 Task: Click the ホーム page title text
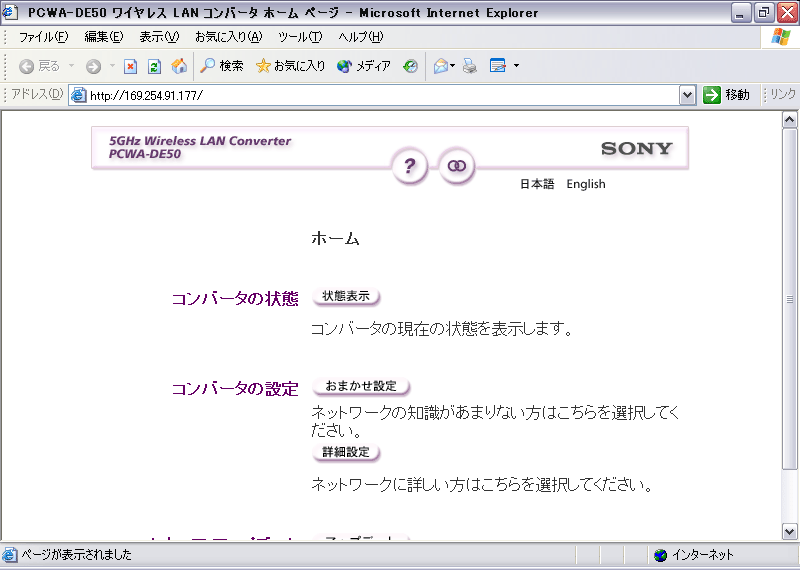(x=335, y=238)
